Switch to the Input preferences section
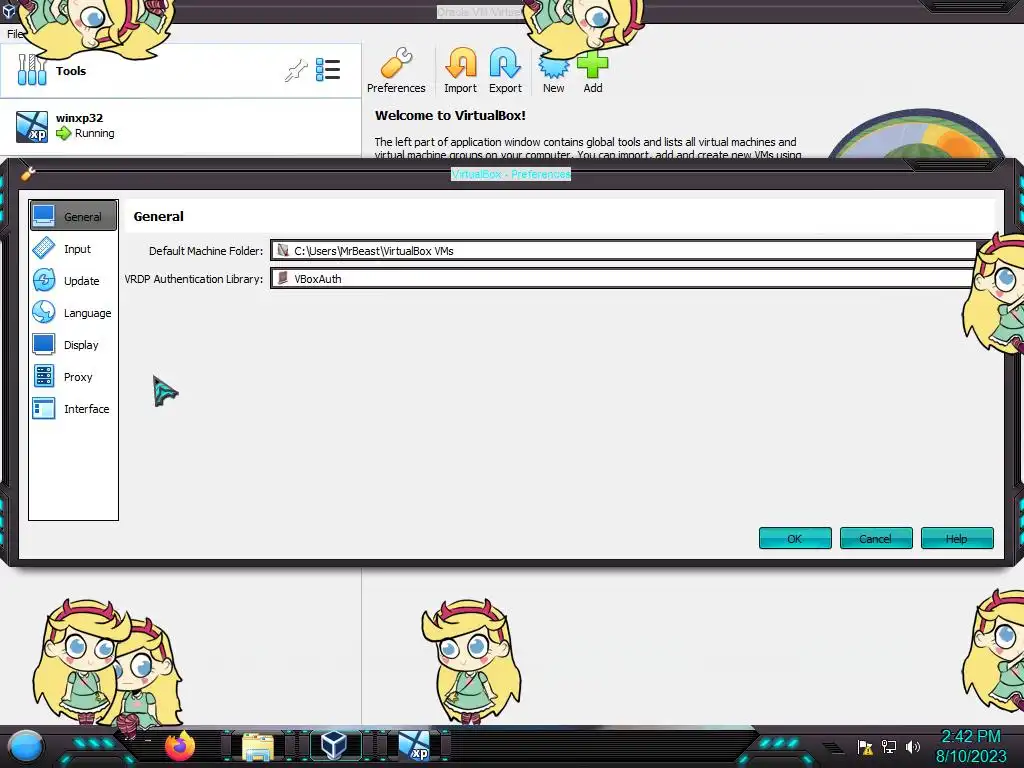Viewport: 1024px width, 768px height. [x=73, y=249]
